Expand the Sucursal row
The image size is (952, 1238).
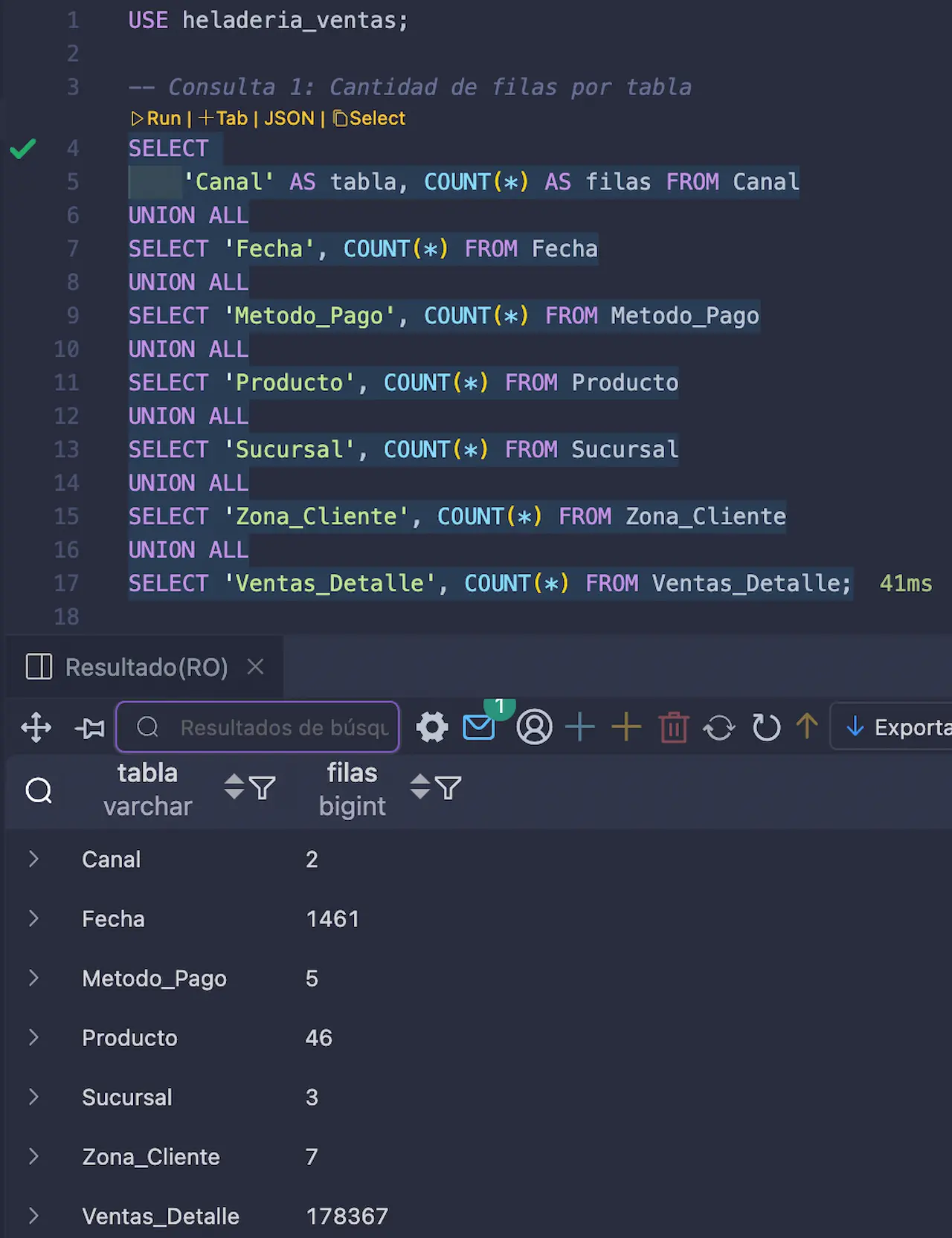tap(33, 1097)
